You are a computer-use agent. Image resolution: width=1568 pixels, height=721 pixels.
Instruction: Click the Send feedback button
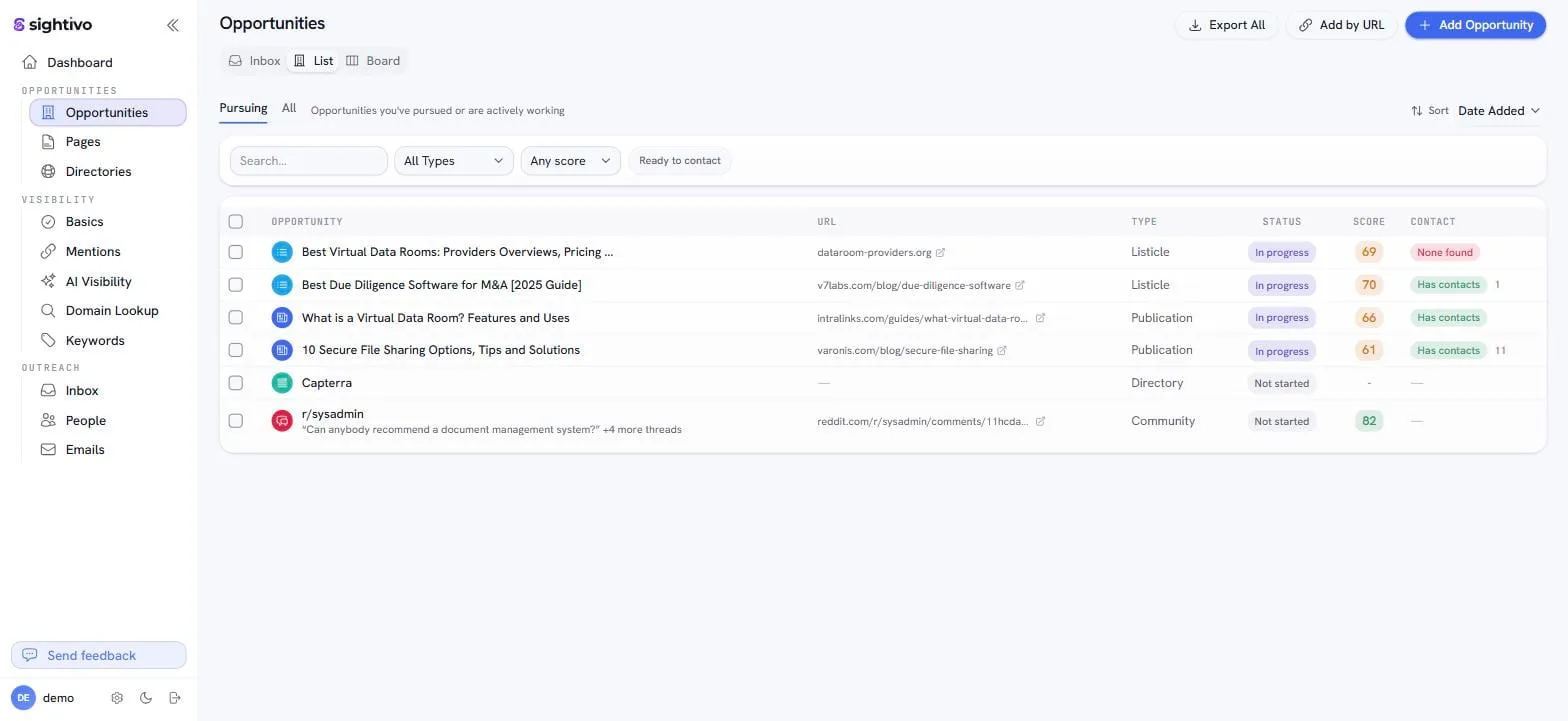click(98, 655)
